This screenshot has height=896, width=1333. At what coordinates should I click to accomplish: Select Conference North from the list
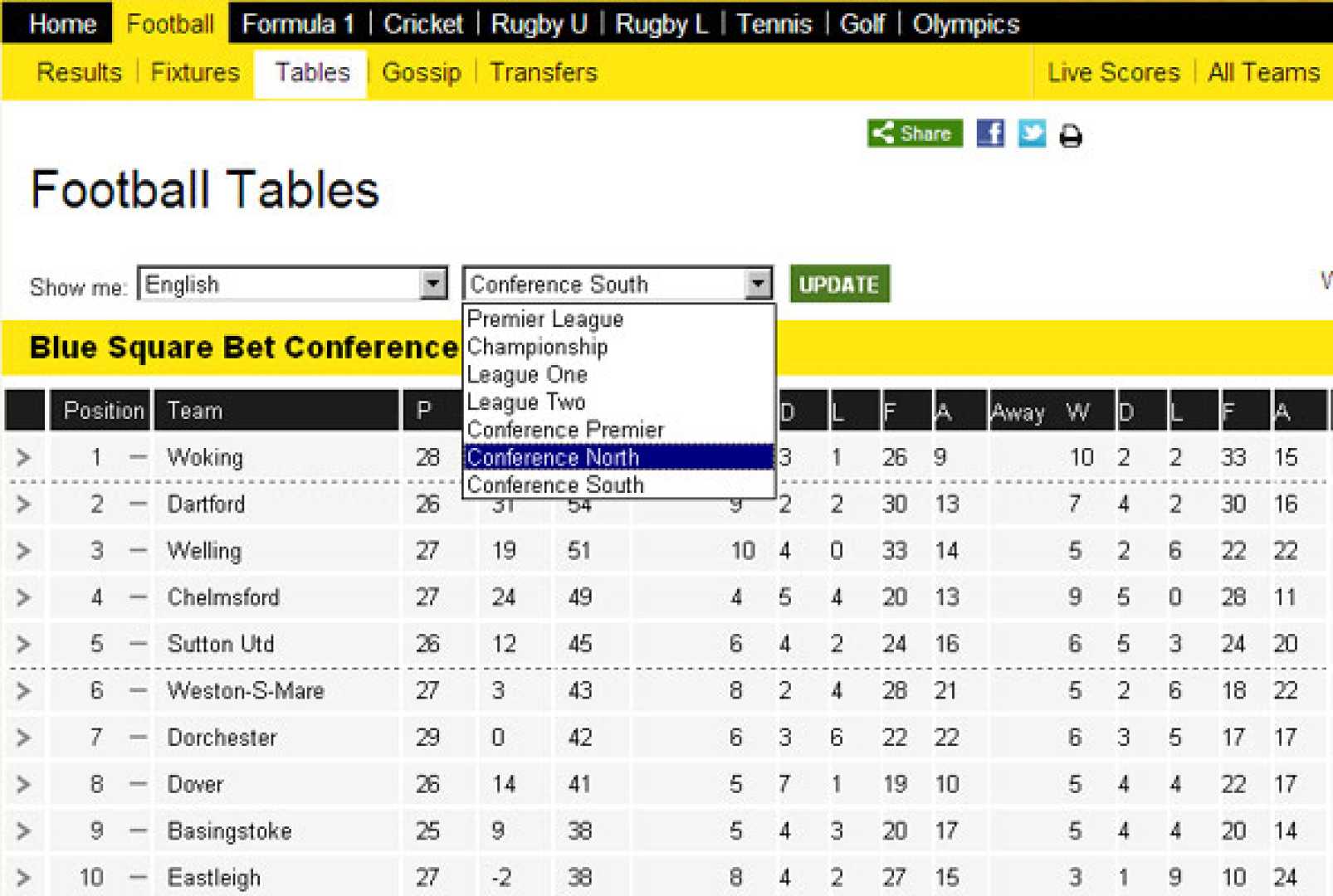[x=553, y=457]
